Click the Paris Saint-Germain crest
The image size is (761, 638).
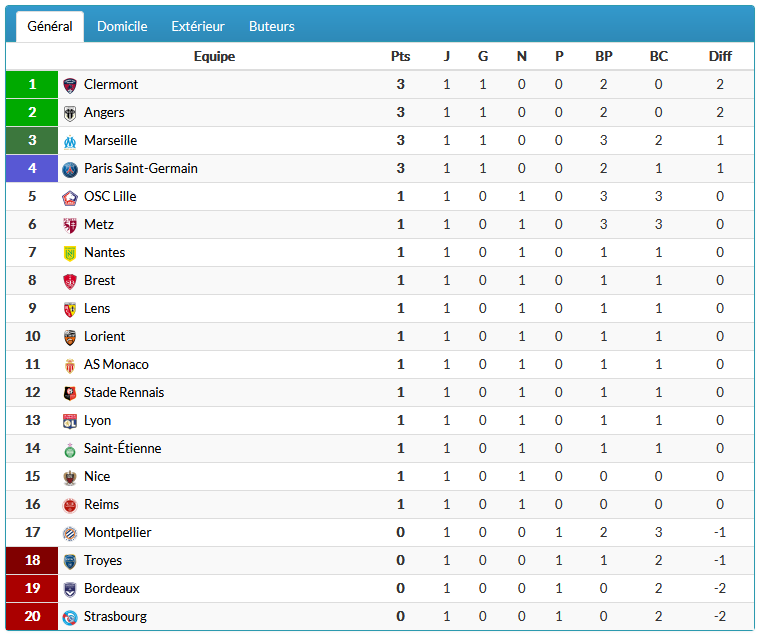70,169
